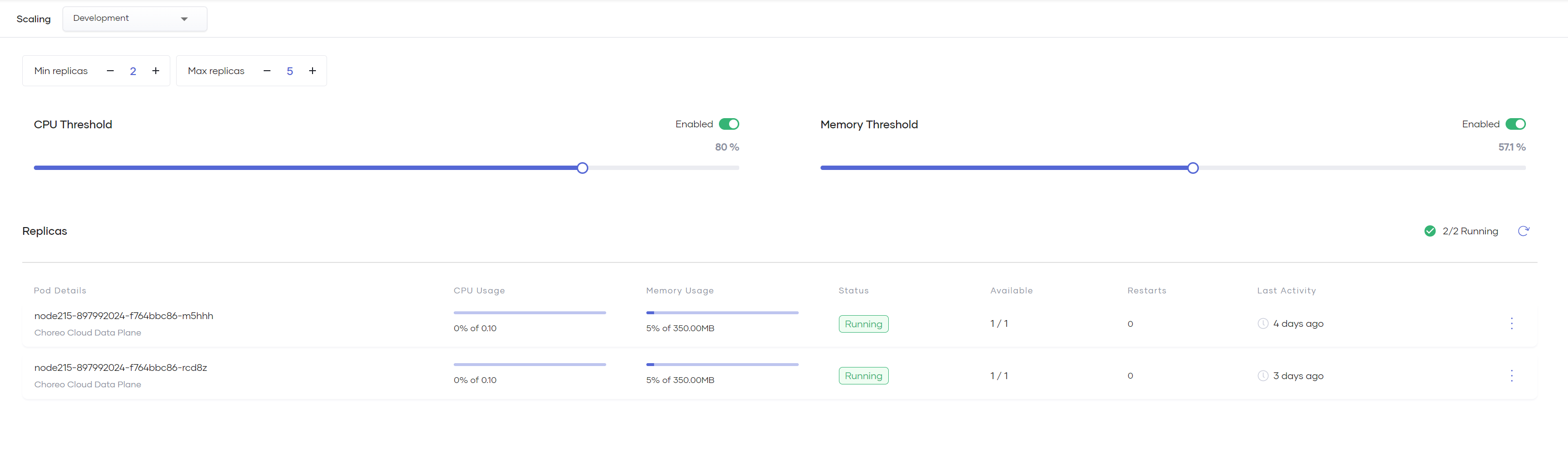
Task: Decrease Min replicas with minus icon
Action: (110, 71)
